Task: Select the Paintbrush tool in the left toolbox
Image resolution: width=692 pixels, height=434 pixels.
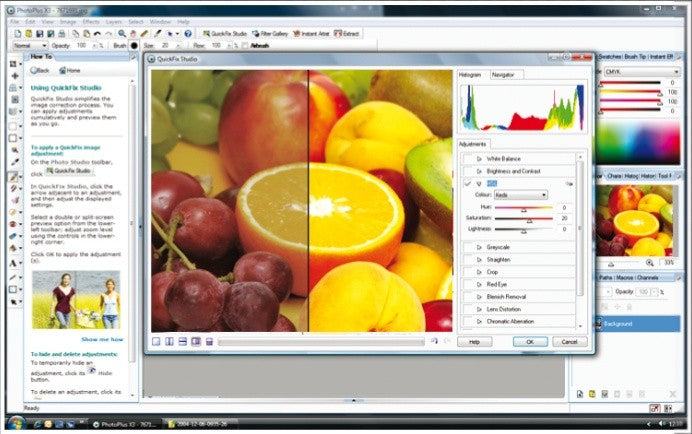Action: point(13,177)
